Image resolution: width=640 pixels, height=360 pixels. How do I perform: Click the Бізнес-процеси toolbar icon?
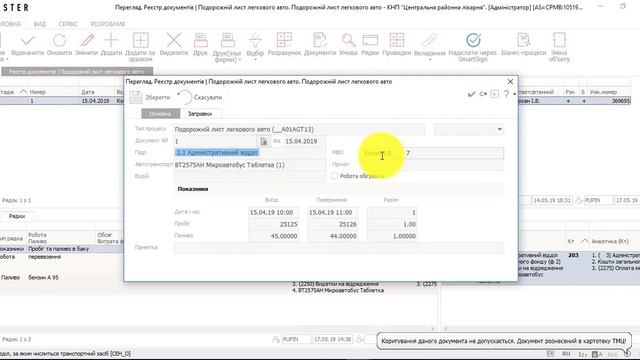tap(523, 40)
